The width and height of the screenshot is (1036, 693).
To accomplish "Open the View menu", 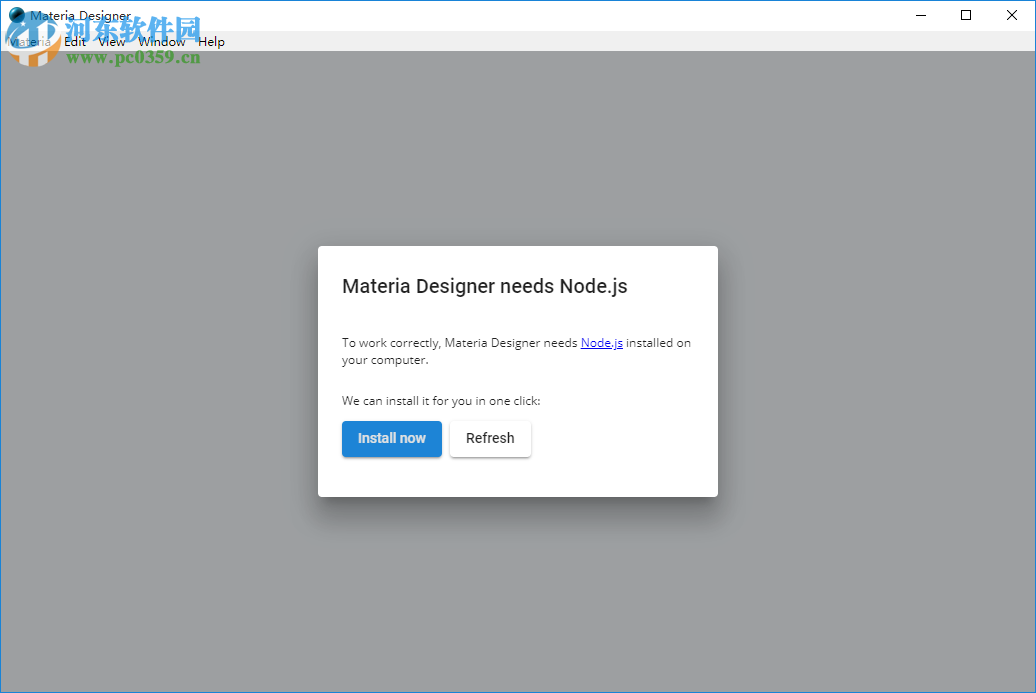I will pos(111,41).
